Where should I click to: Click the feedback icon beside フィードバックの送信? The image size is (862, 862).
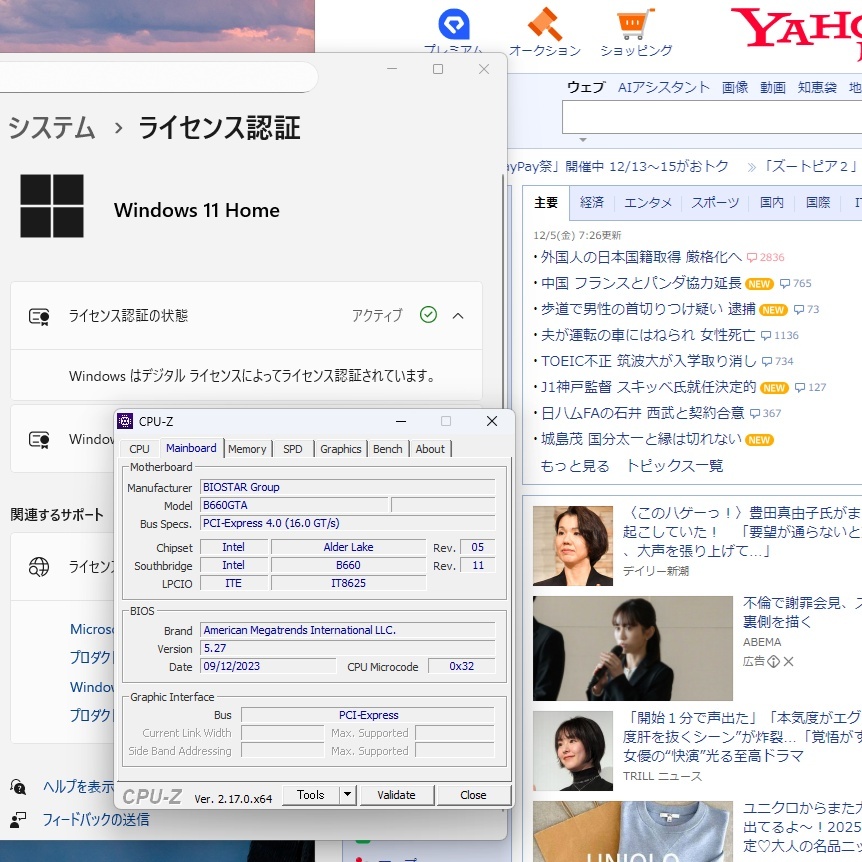point(17,818)
